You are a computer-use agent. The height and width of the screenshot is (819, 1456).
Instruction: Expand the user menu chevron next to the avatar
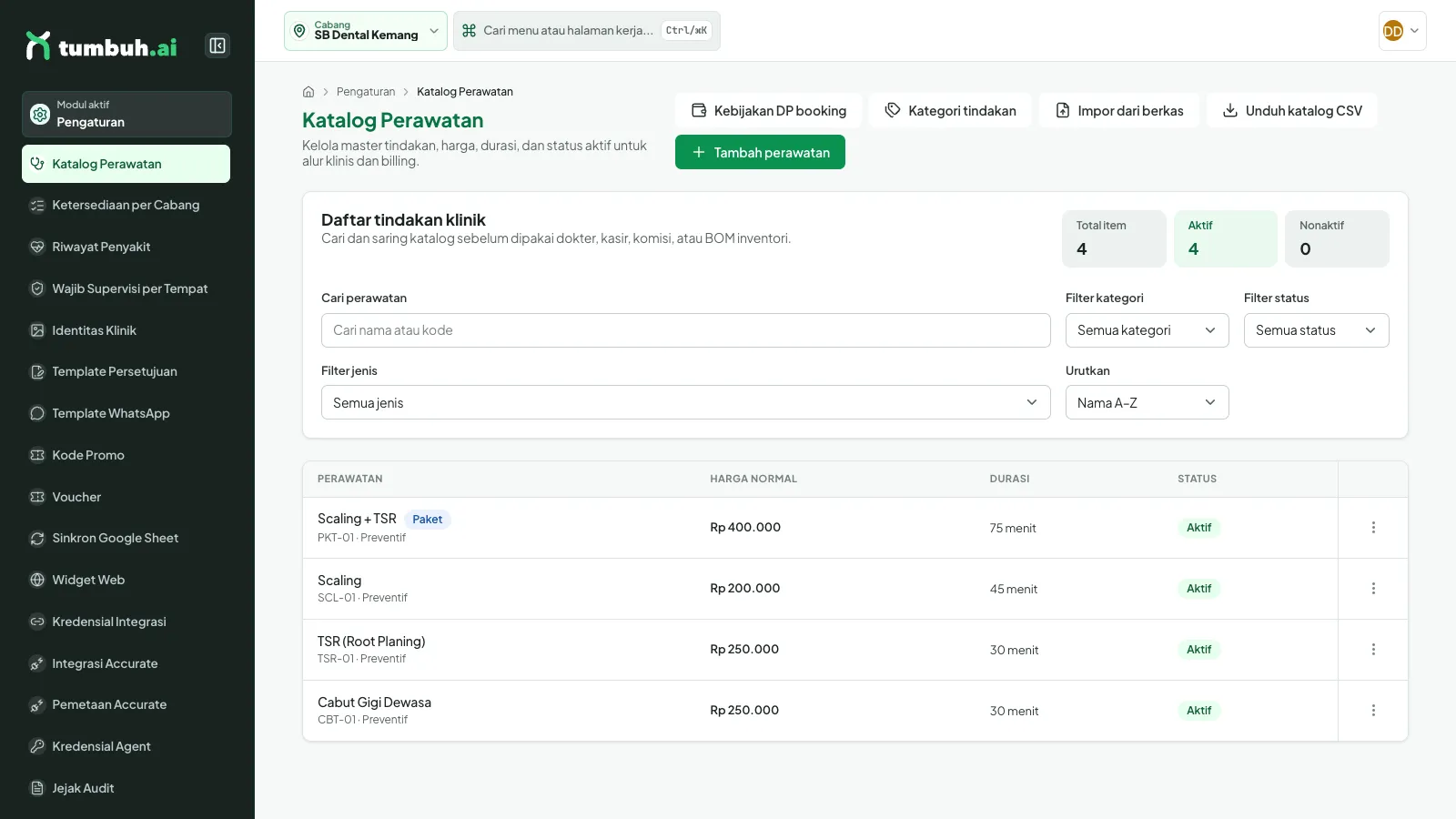(x=1414, y=31)
